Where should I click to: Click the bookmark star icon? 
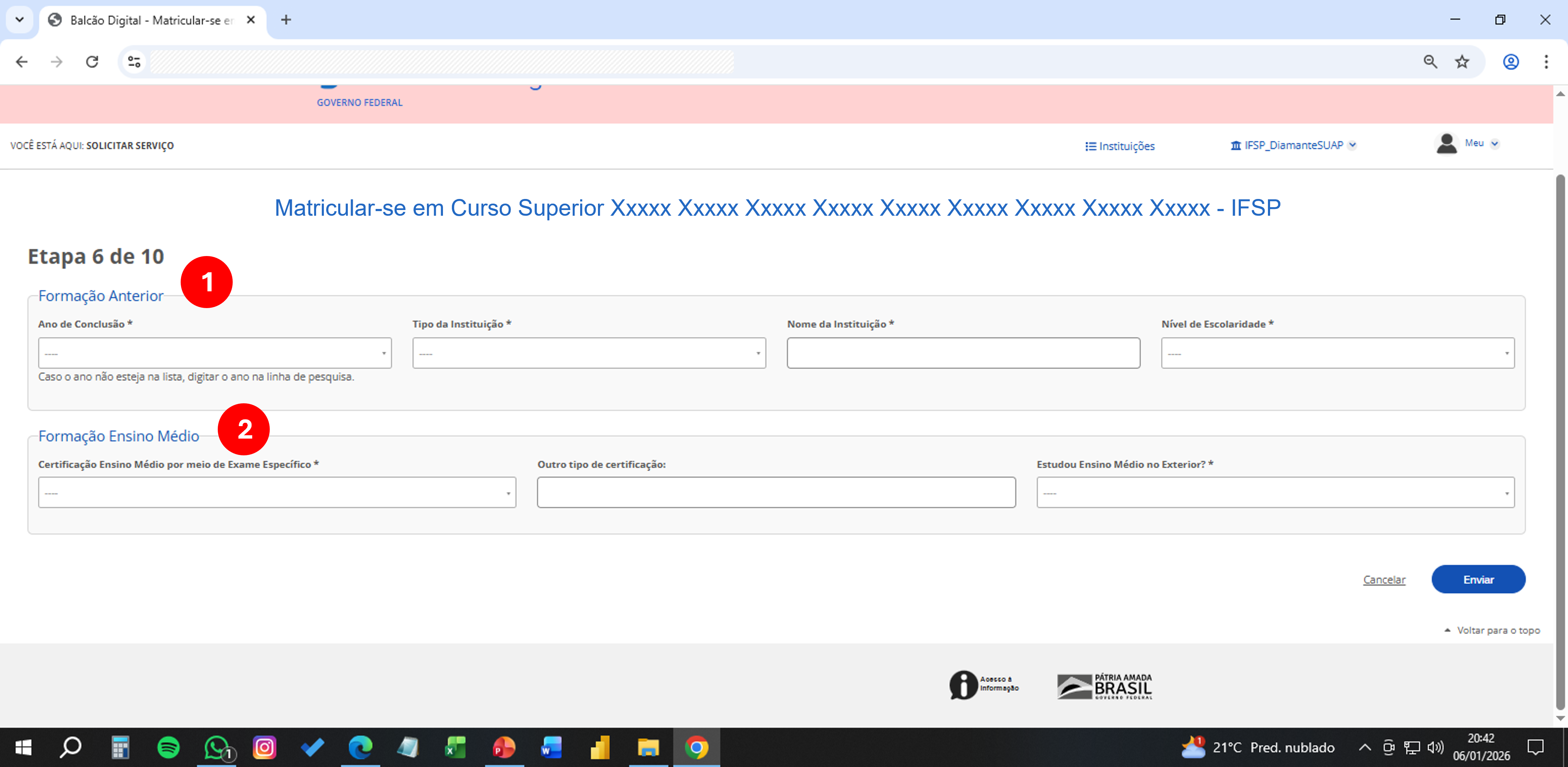(x=1462, y=62)
